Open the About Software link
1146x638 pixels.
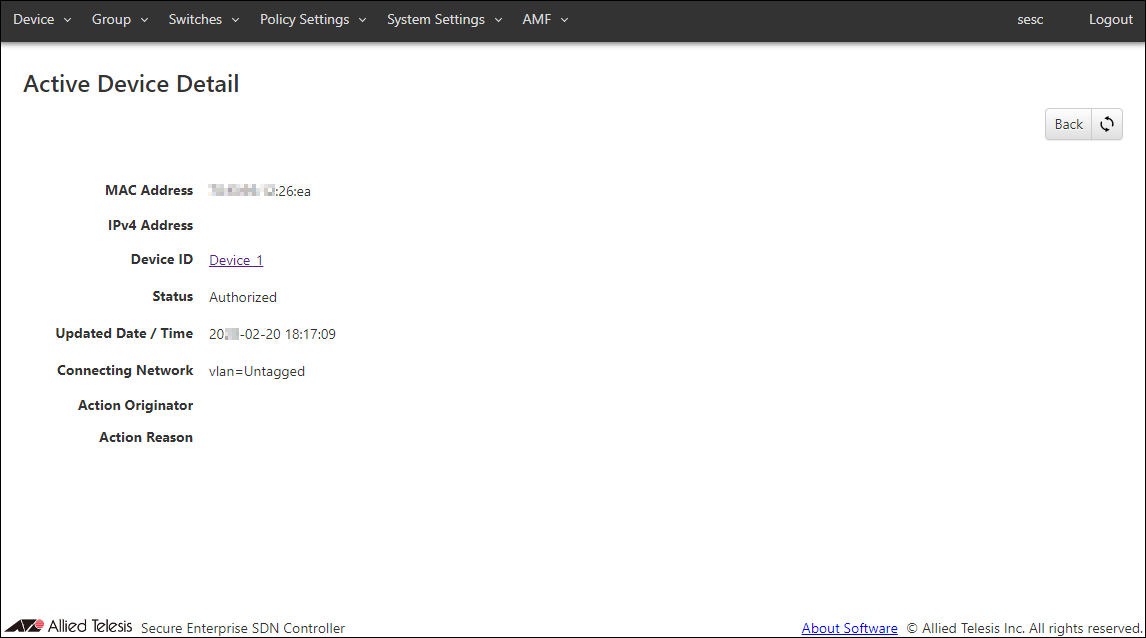(x=849, y=628)
